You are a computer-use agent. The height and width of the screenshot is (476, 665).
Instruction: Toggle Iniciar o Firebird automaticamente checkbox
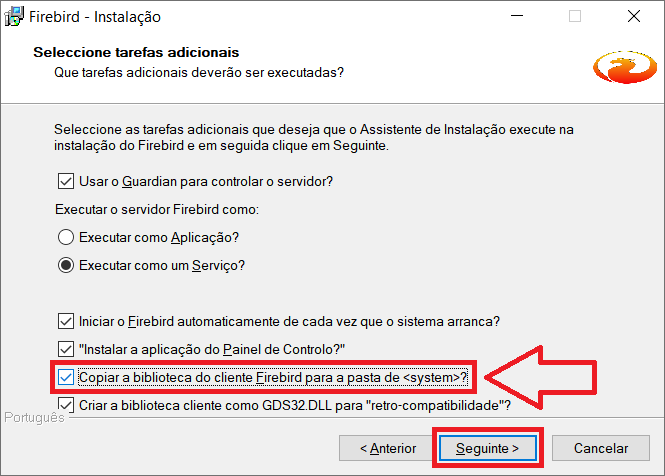tap(66, 322)
